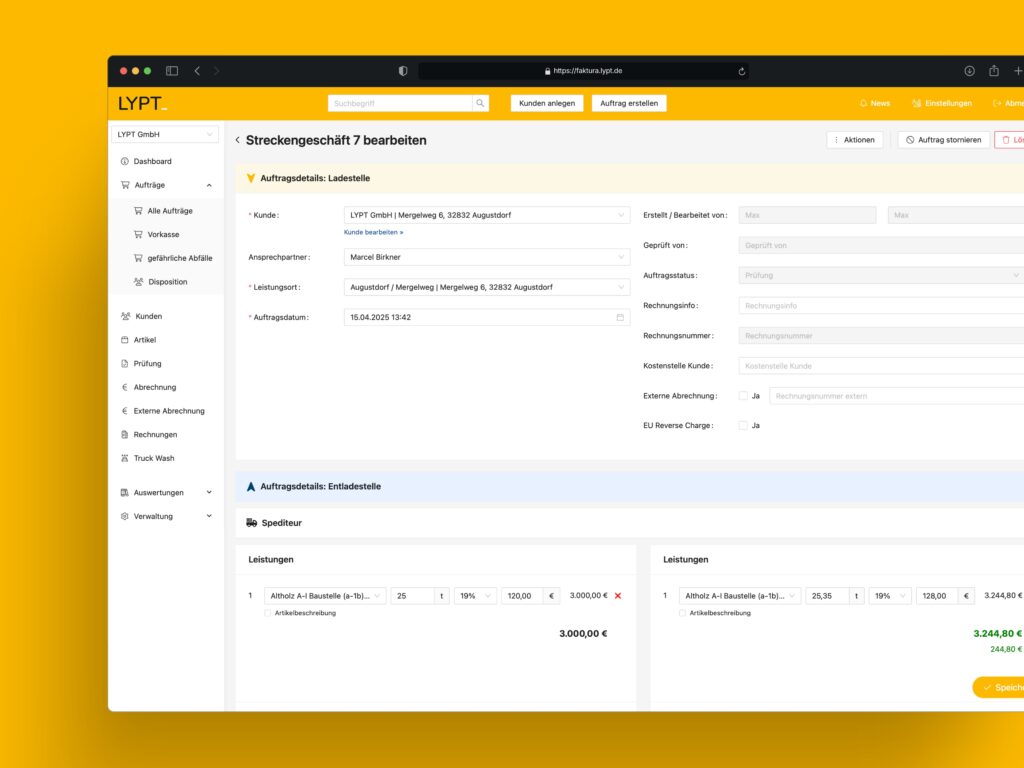1024x768 pixels.
Task: Follow the Kunde bearbeiten link
Action: pyautogui.click(x=373, y=232)
